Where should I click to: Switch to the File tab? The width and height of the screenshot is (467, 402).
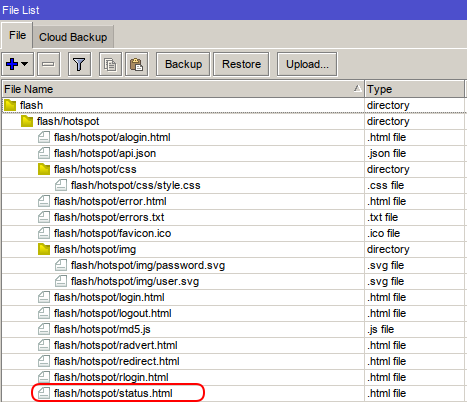tap(17, 35)
